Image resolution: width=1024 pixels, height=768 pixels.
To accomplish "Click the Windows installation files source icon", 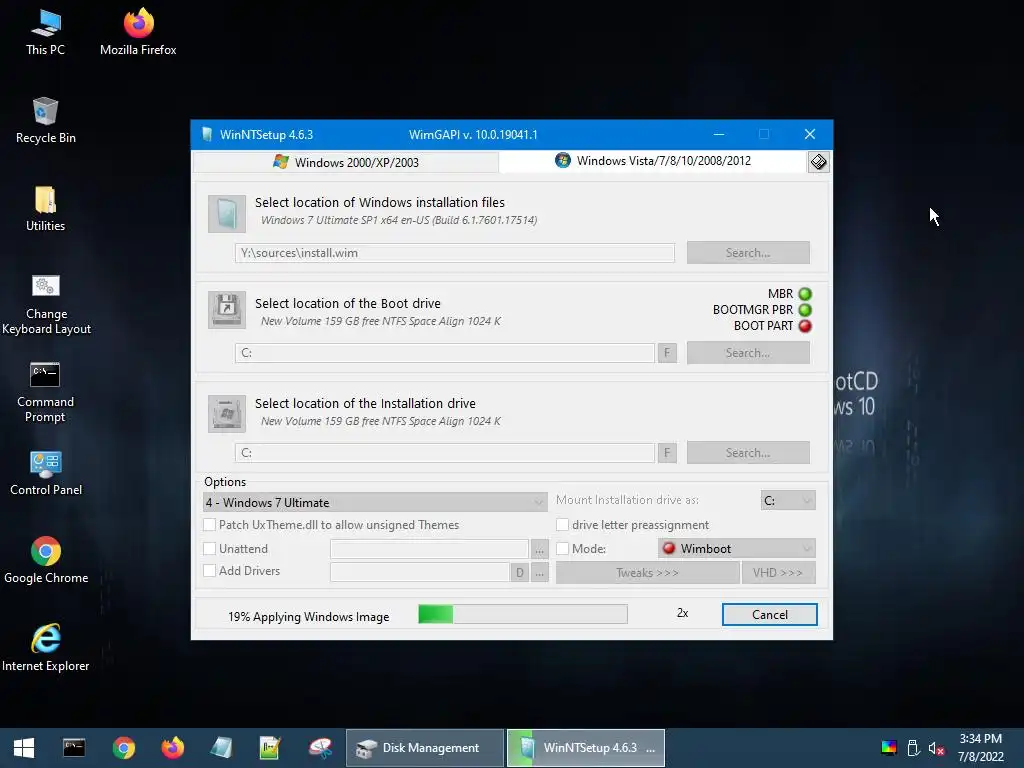I will pos(227,213).
